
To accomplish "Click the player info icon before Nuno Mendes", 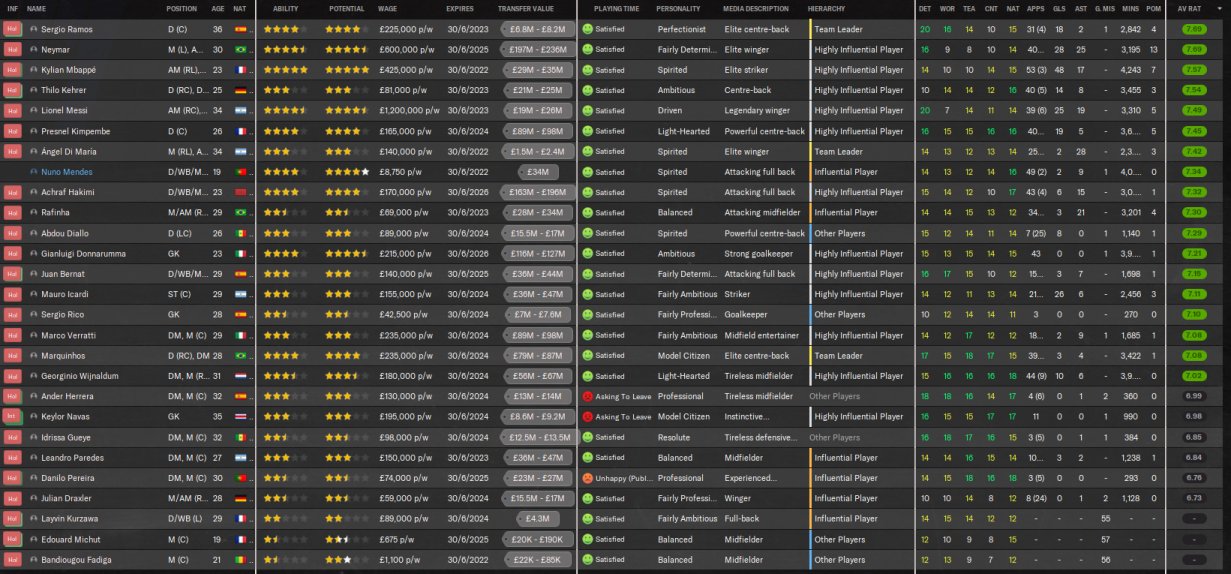I will (34, 172).
